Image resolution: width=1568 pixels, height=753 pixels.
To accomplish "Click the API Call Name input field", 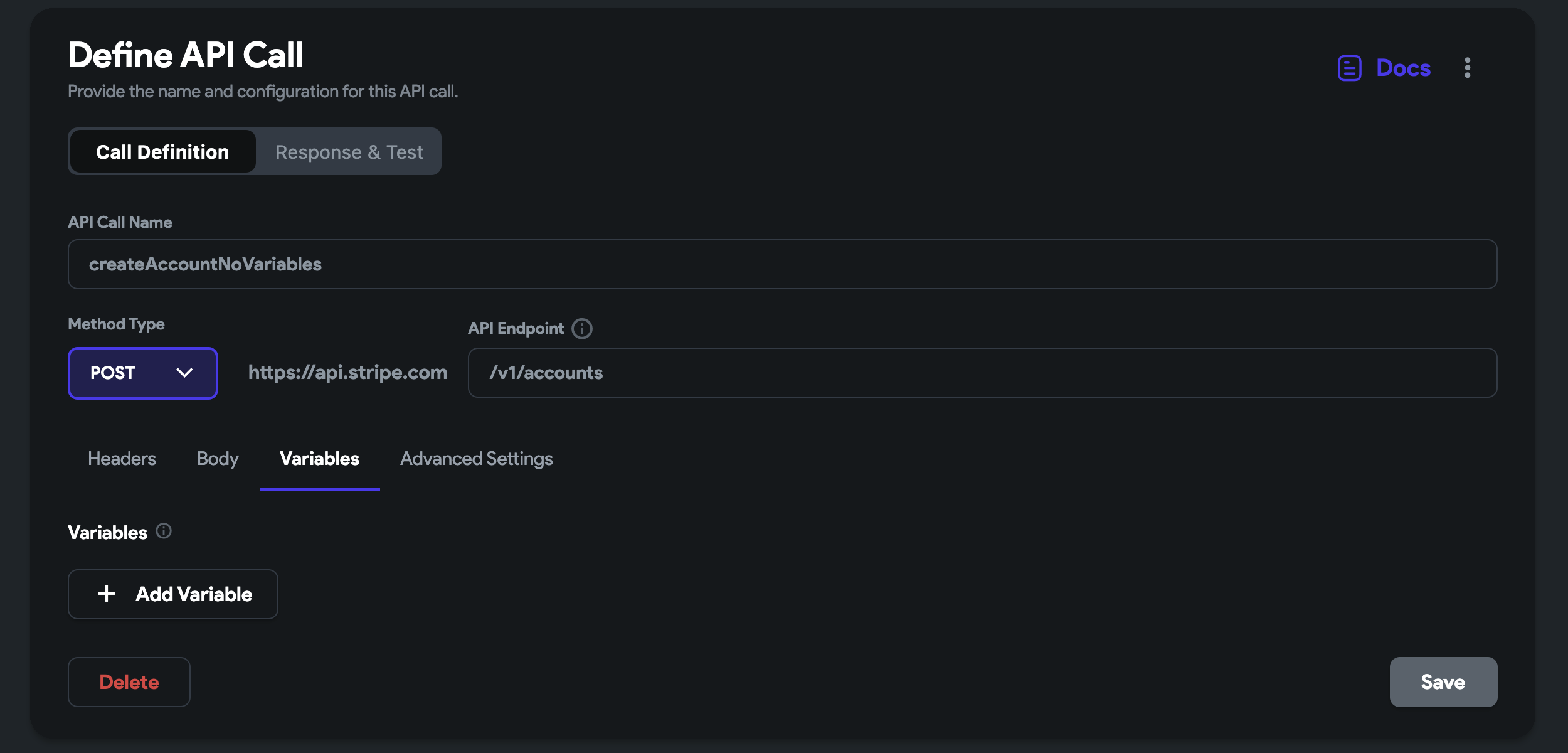I will click(782, 264).
